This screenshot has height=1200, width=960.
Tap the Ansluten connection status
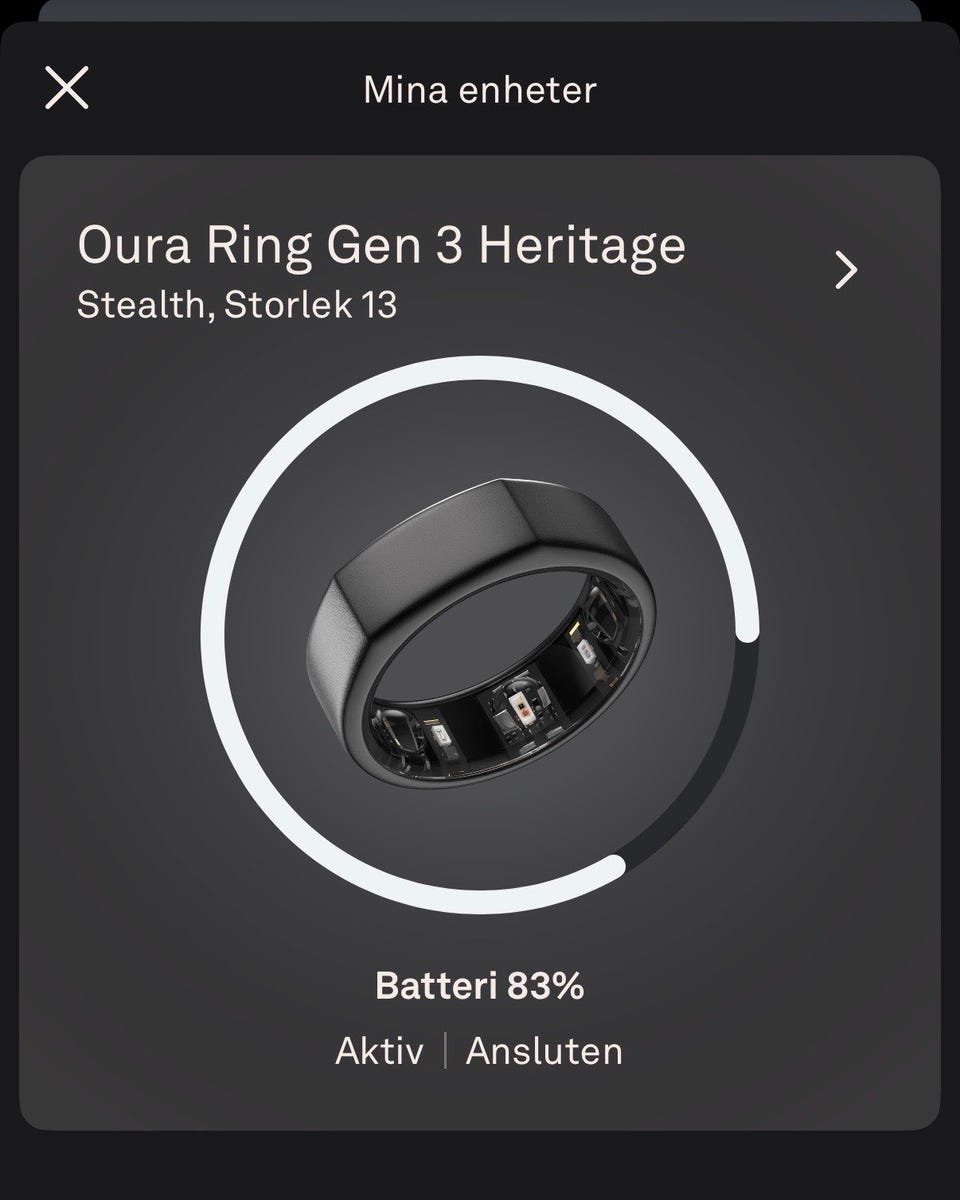(544, 1051)
